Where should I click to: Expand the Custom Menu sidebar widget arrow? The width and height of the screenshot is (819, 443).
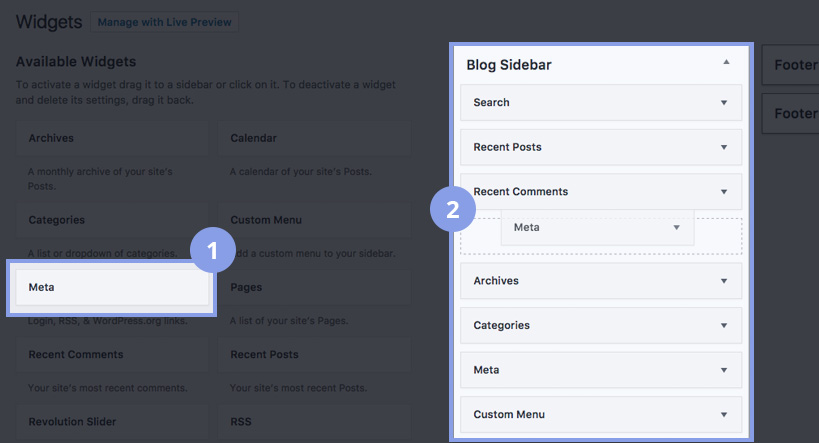(x=724, y=414)
